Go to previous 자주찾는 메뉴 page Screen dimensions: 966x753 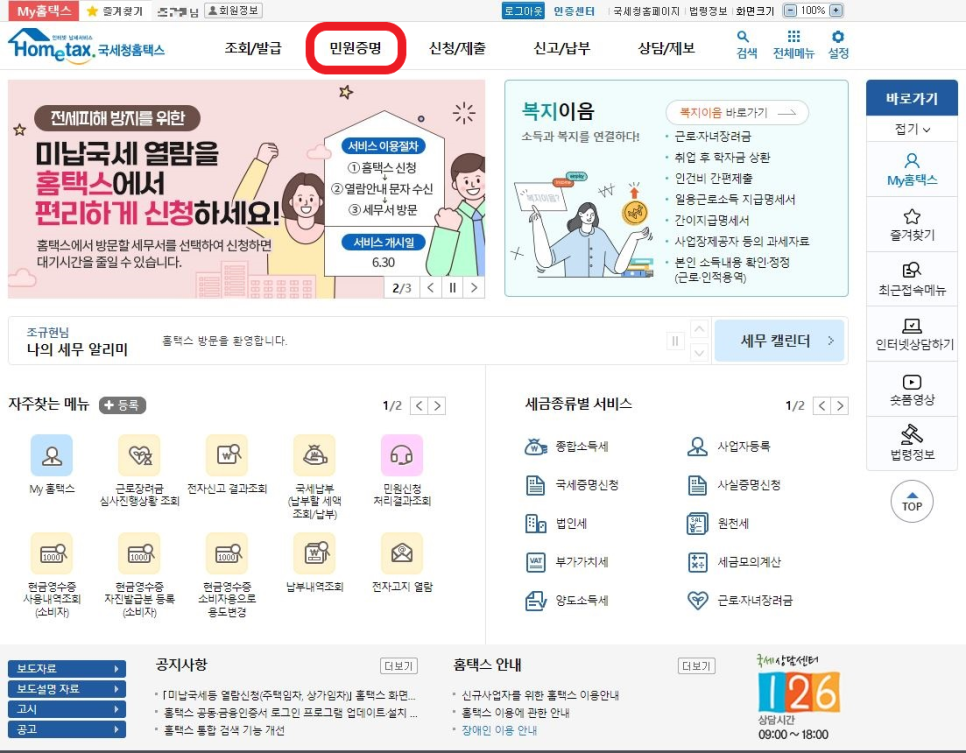(419, 405)
